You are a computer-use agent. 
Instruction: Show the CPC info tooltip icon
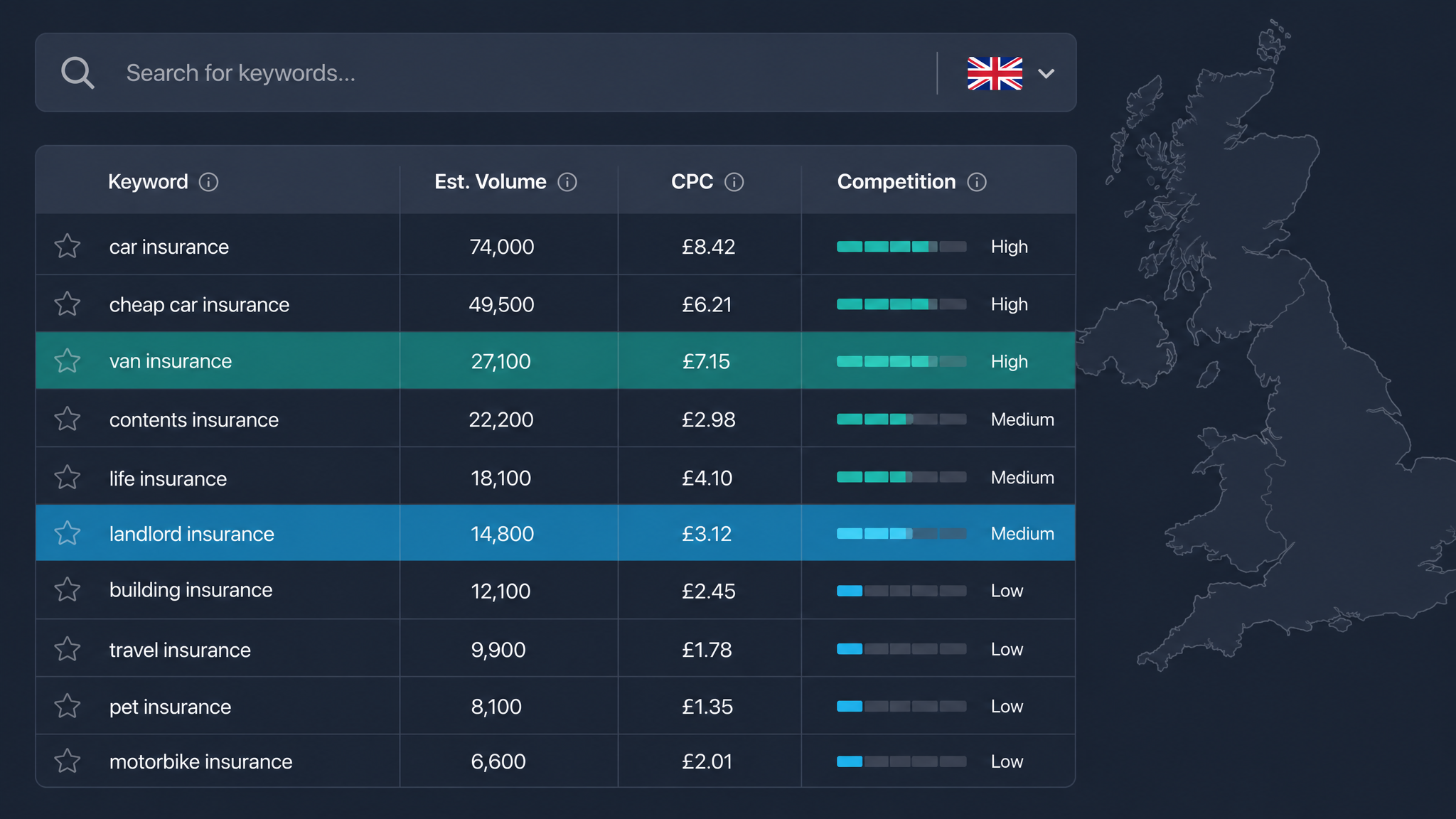[x=734, y=182]
